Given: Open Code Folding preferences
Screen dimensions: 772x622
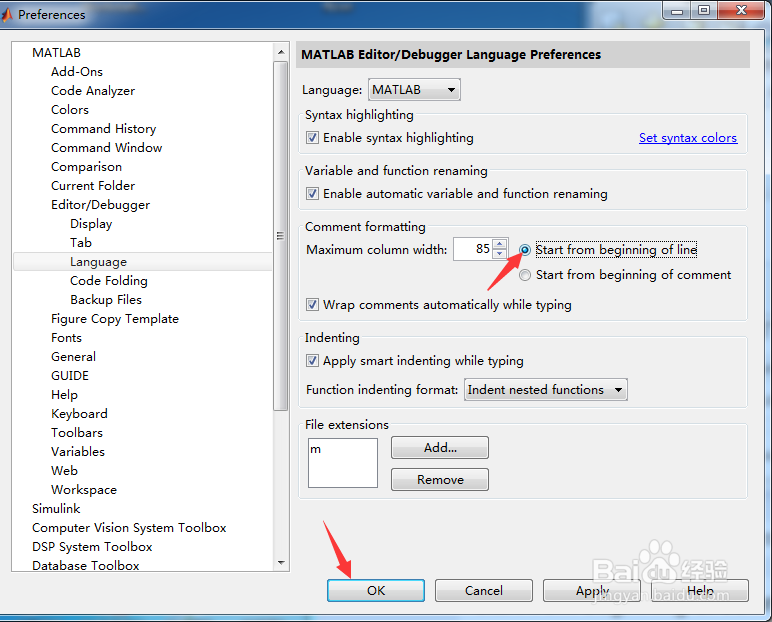Looking at the screenshot, I should [x=108, y=281].
